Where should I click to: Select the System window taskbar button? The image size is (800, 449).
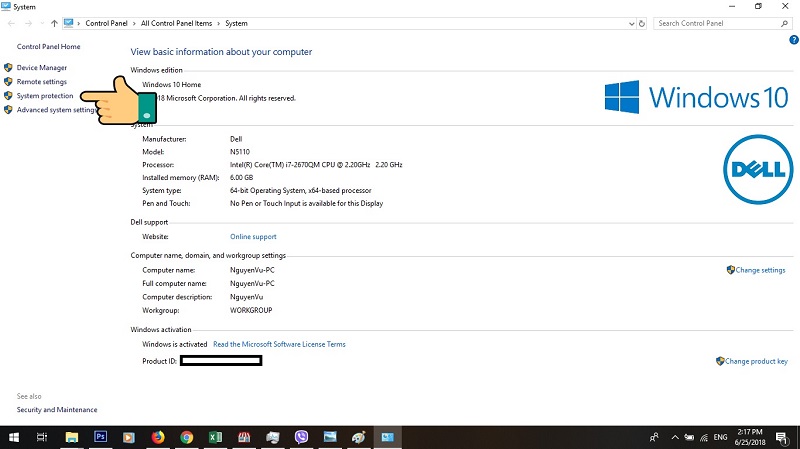(387, 437)
